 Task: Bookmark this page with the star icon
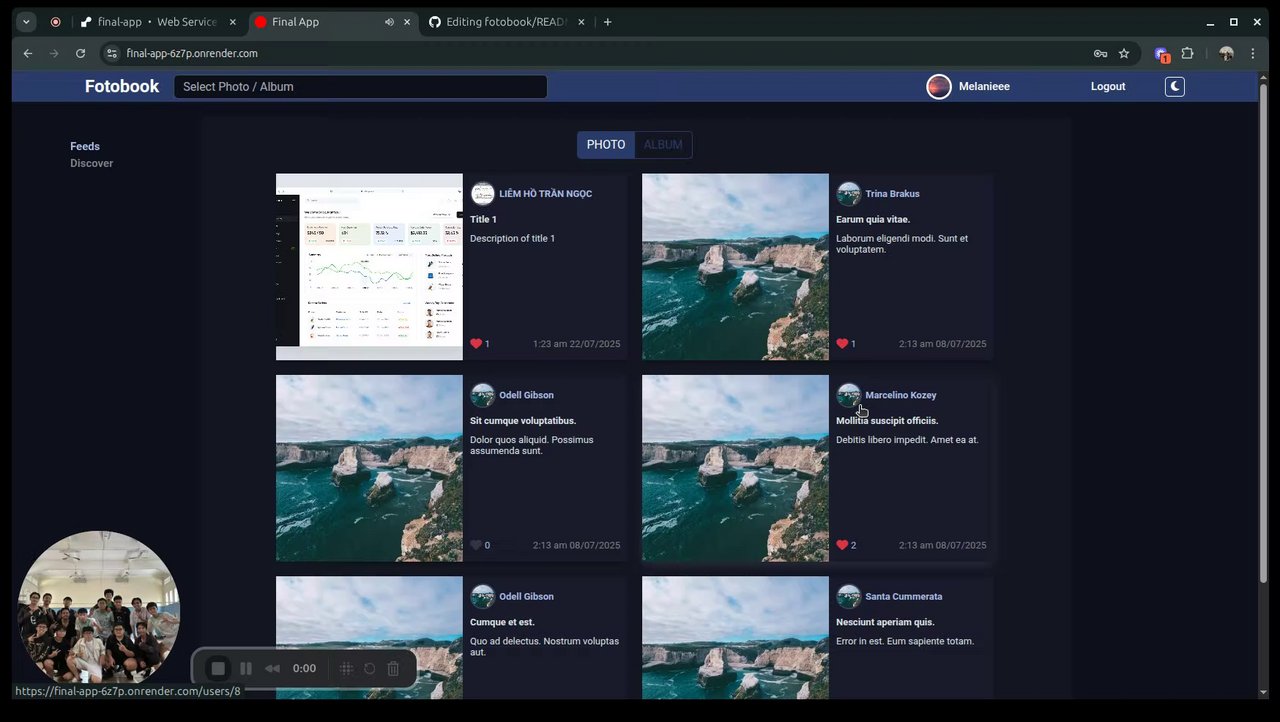(1124, 54)
